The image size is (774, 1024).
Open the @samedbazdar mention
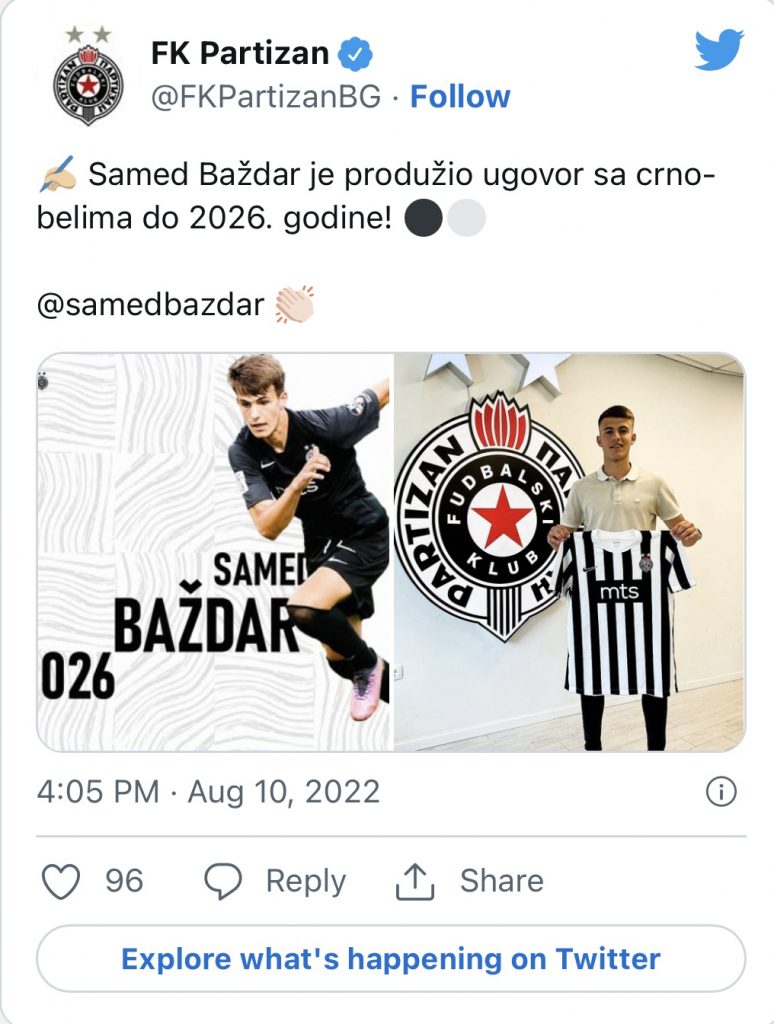(151, 304)
